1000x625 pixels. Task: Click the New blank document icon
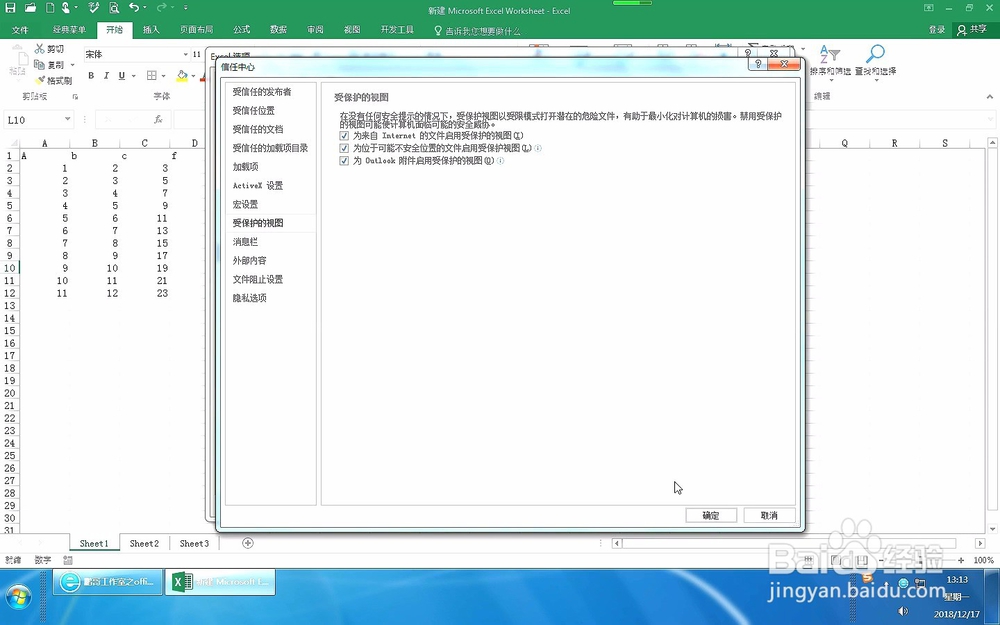pyautogui.click(x=50, y=8)
